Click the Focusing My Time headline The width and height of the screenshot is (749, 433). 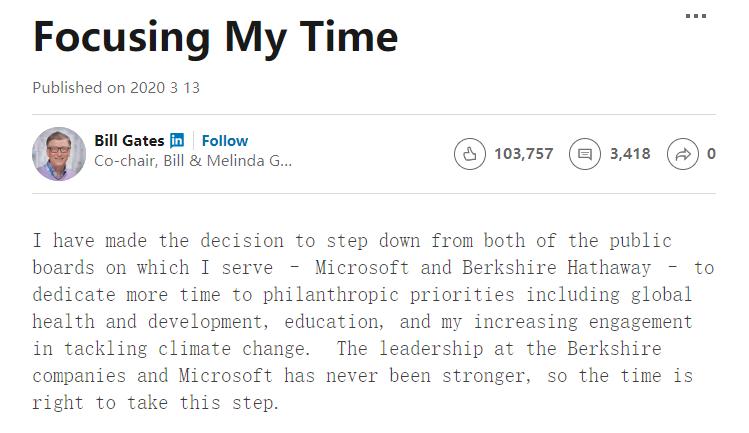[215, 37]
